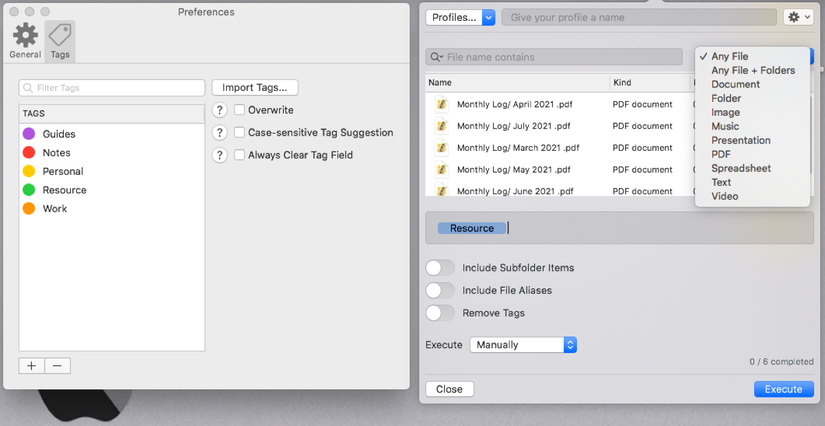
Task: Open the Execute Manually dropdown
Action: coord(523,345)
